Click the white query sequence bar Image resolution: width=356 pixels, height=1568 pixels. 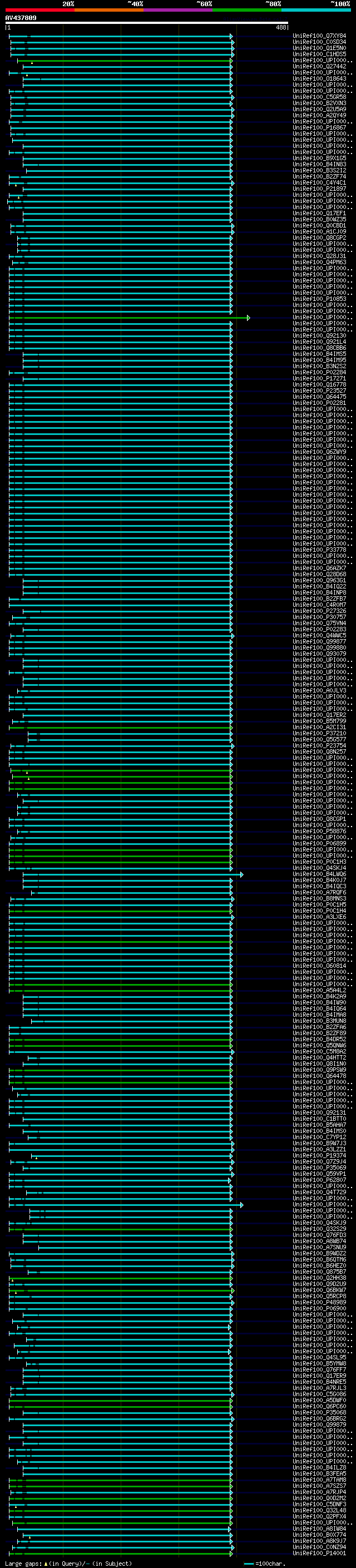click(147, 22)
